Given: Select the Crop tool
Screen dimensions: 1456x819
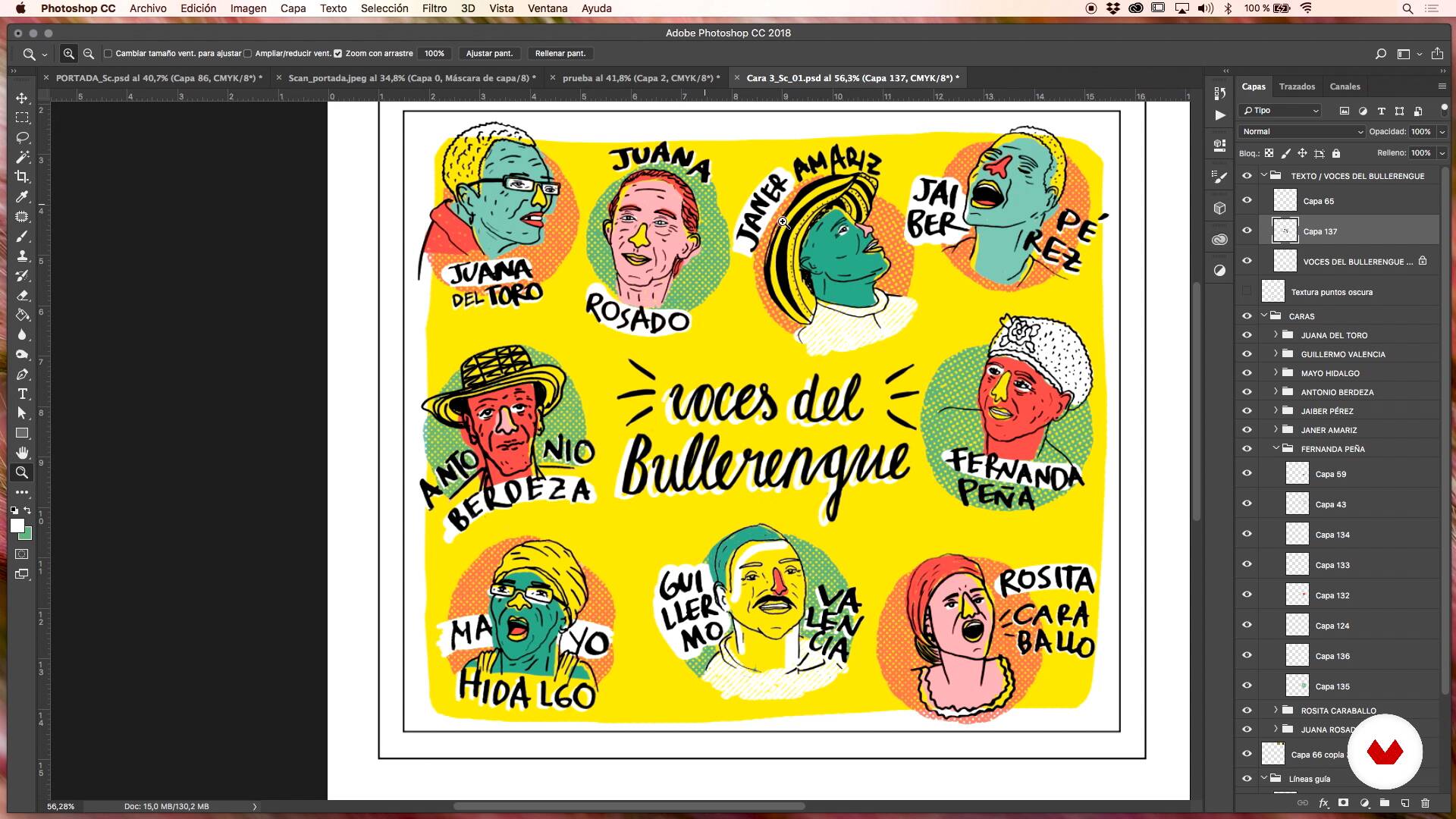Looking at the screenshot, I should 22,177.
